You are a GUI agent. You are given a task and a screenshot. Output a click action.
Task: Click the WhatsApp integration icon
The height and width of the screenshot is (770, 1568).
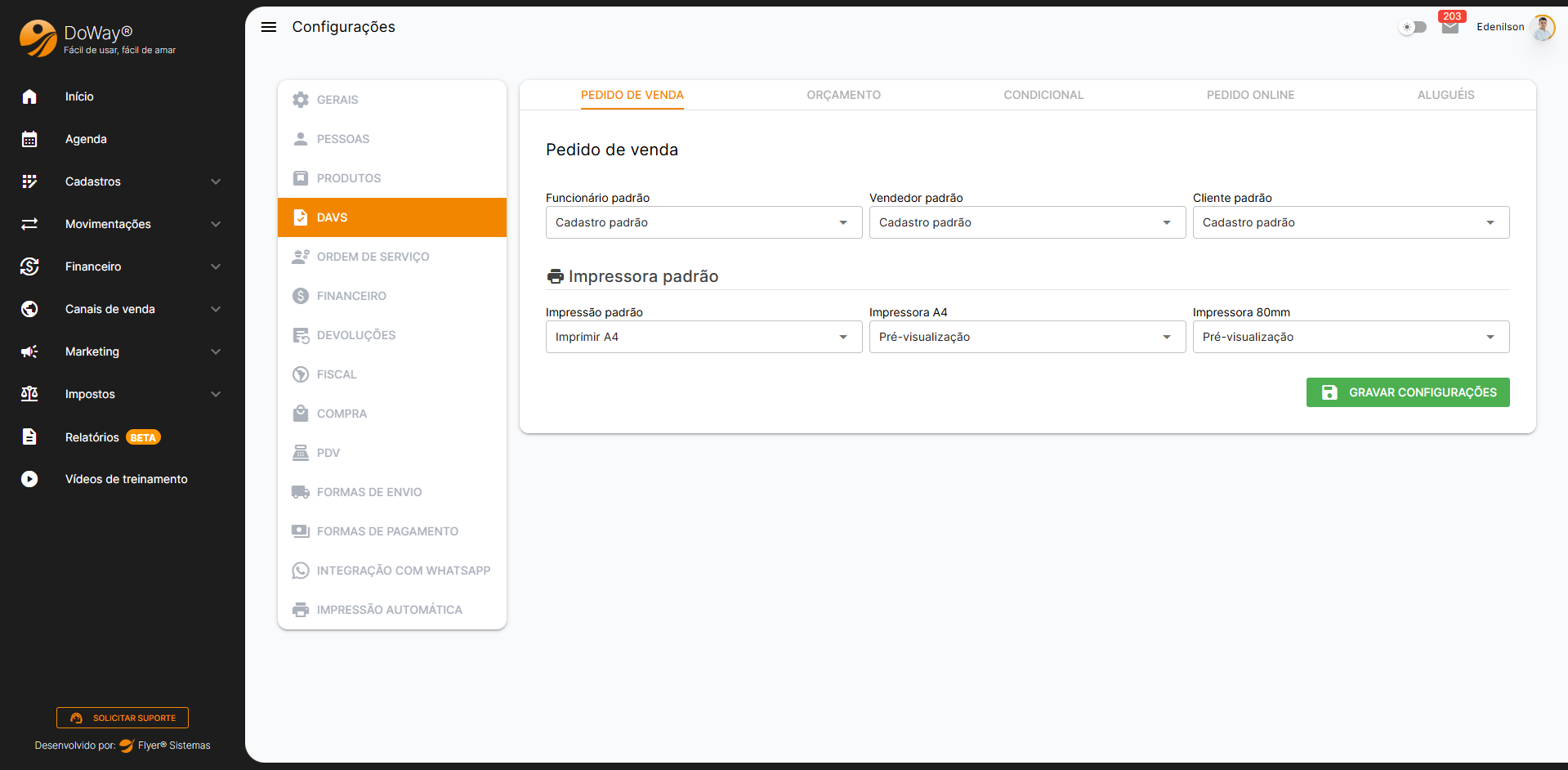[x=301, y=571]
